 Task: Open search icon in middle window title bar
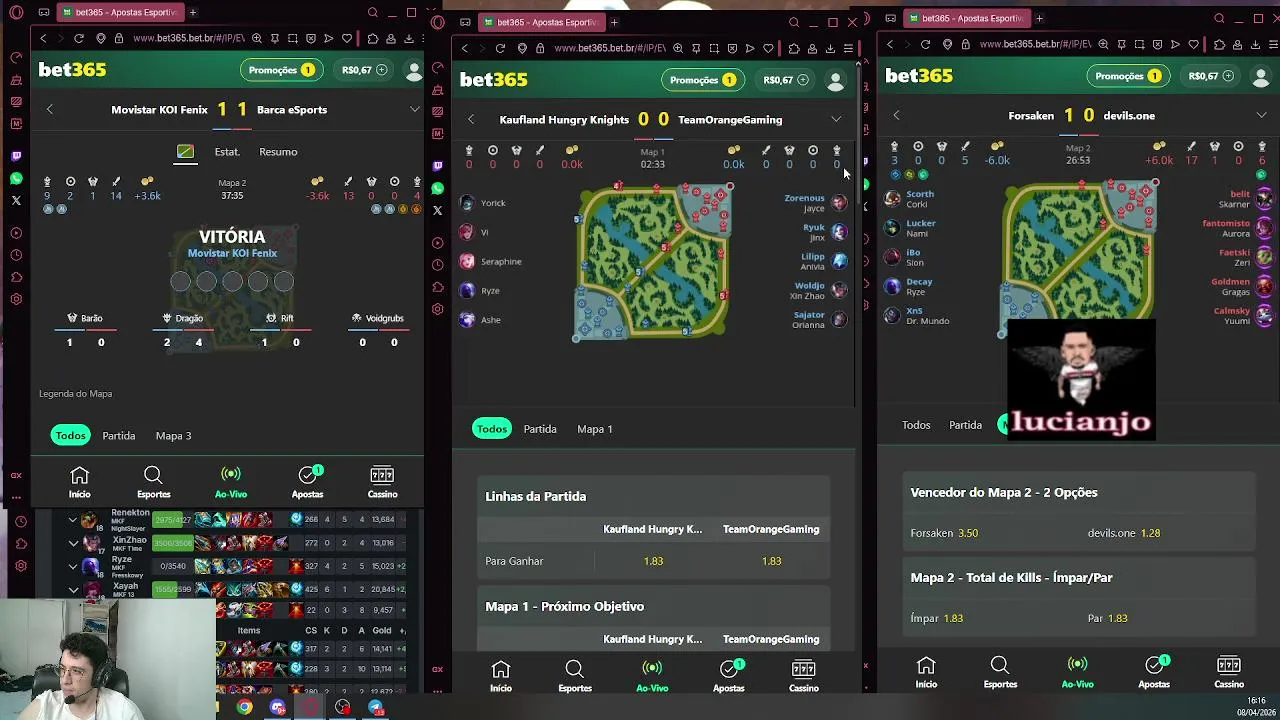794,22
